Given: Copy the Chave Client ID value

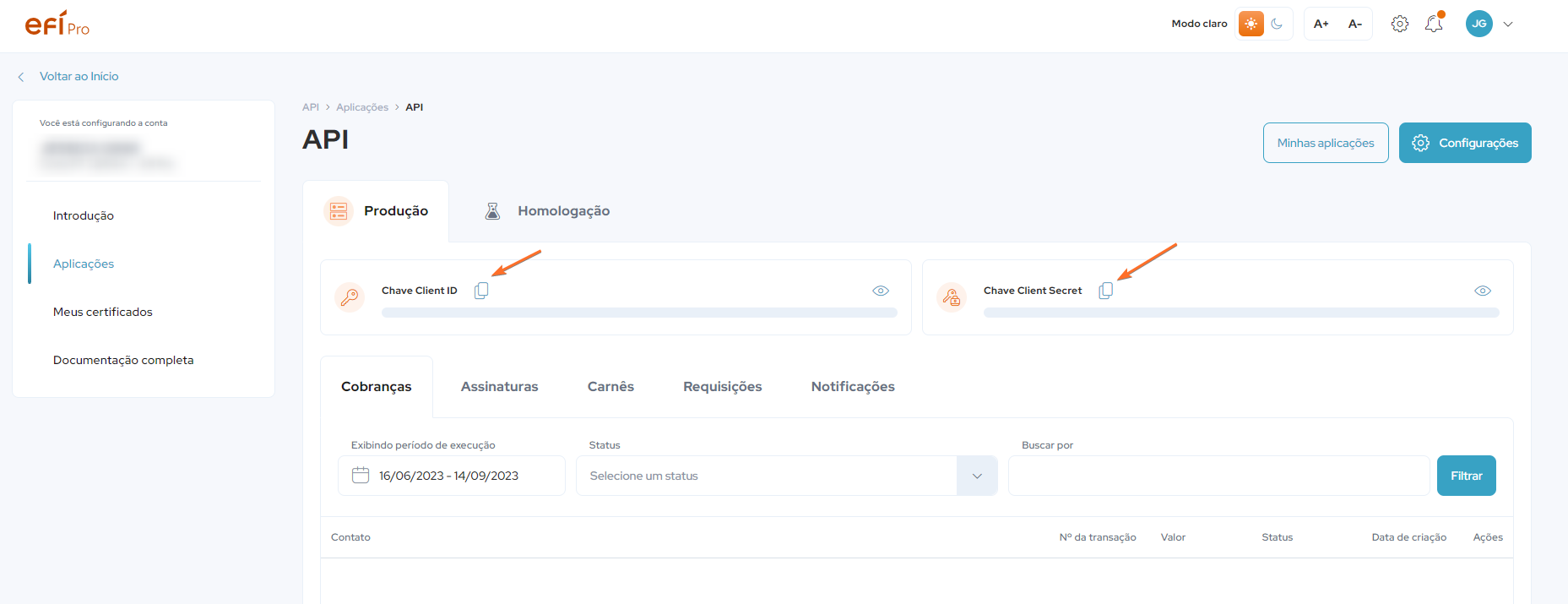Looking at the screenshot, I should point(481,291).
